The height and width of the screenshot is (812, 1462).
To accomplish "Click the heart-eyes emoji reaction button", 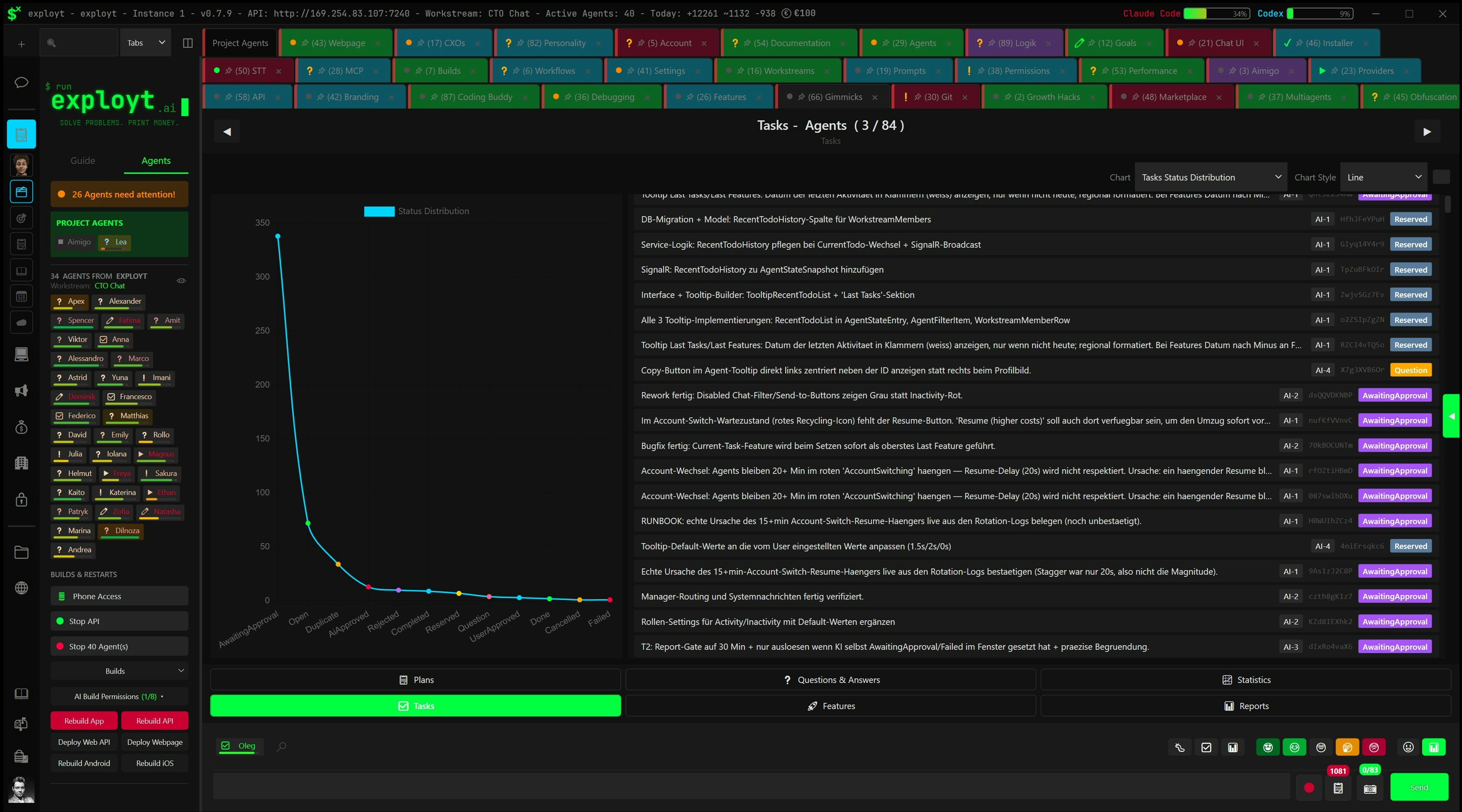I will point(1268,747).
